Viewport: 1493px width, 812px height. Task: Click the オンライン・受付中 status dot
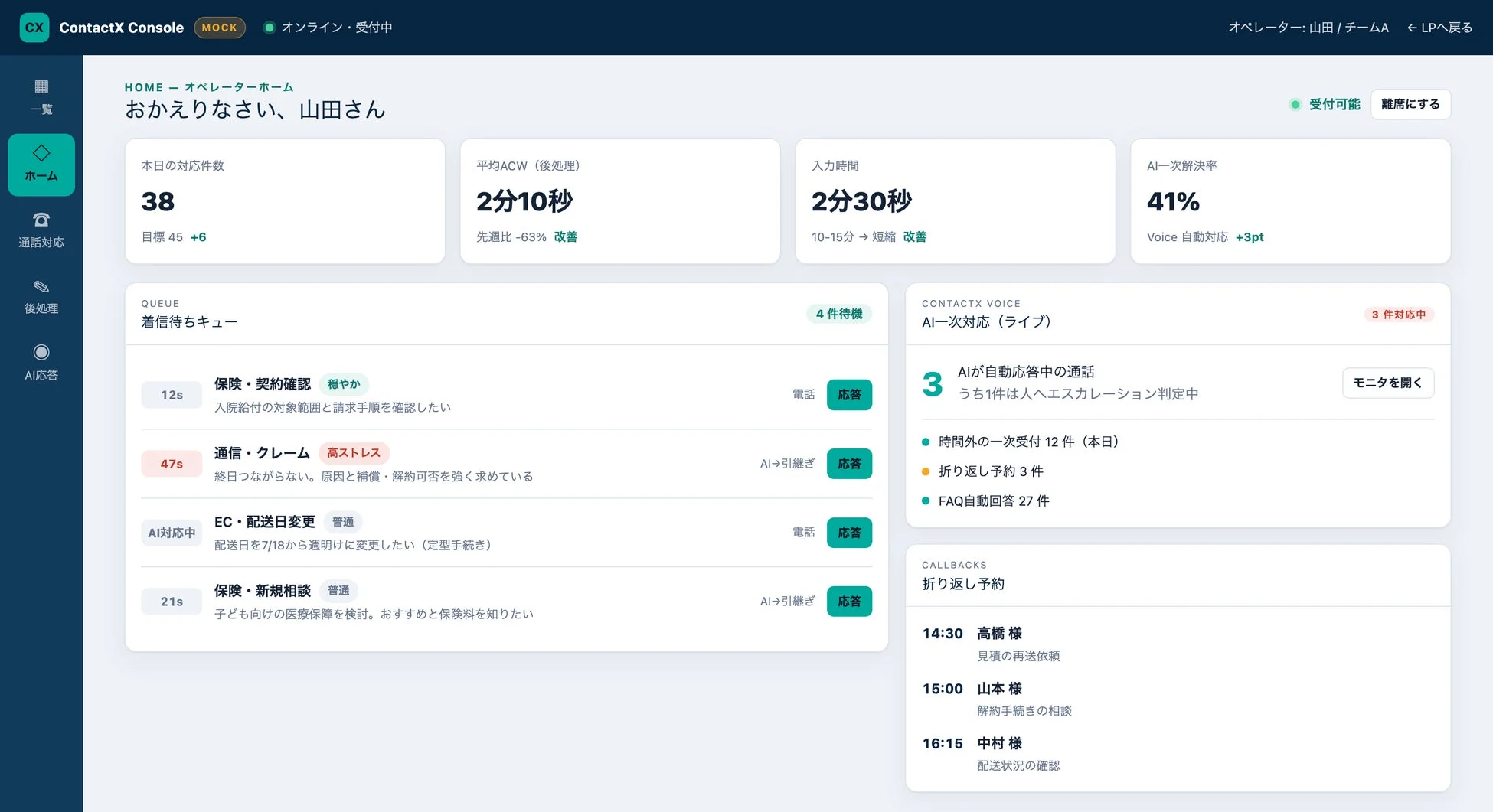[269, 28]
